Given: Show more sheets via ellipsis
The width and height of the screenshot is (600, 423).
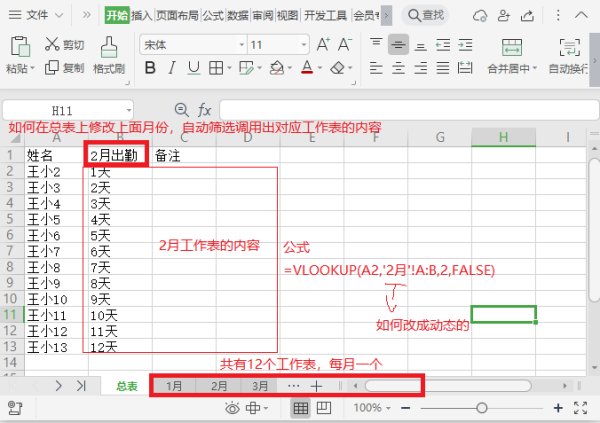Looking at the screenshot, I should pos(293,386).
